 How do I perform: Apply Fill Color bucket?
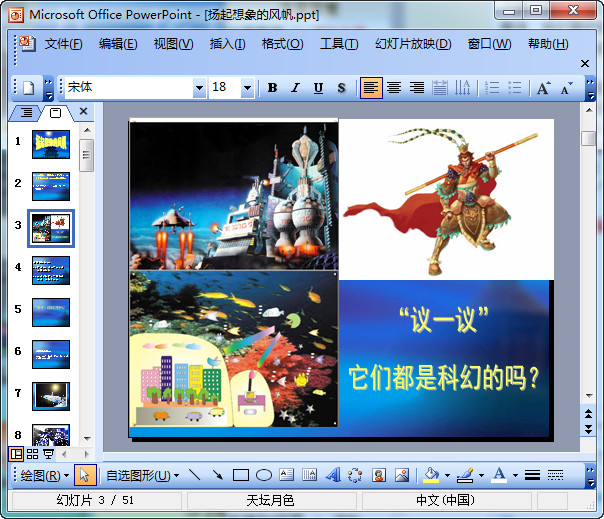(431, 475)
